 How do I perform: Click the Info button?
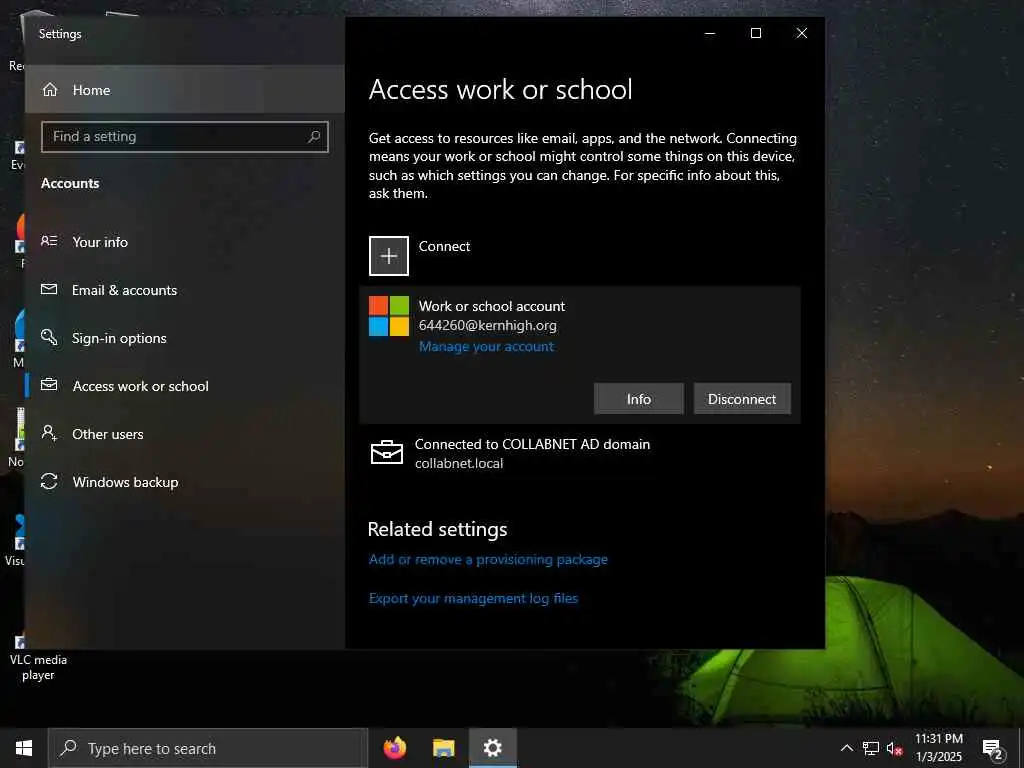click(639, 399)
